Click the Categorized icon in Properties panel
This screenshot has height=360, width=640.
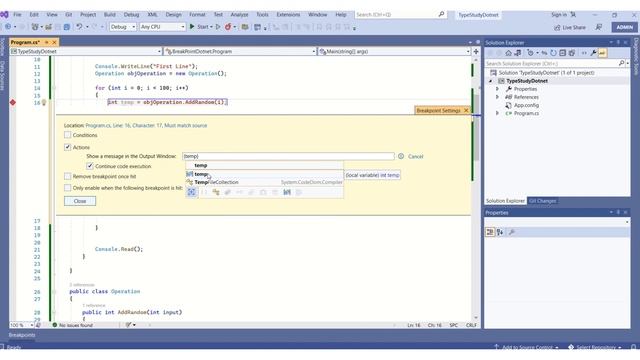[490, 232]
